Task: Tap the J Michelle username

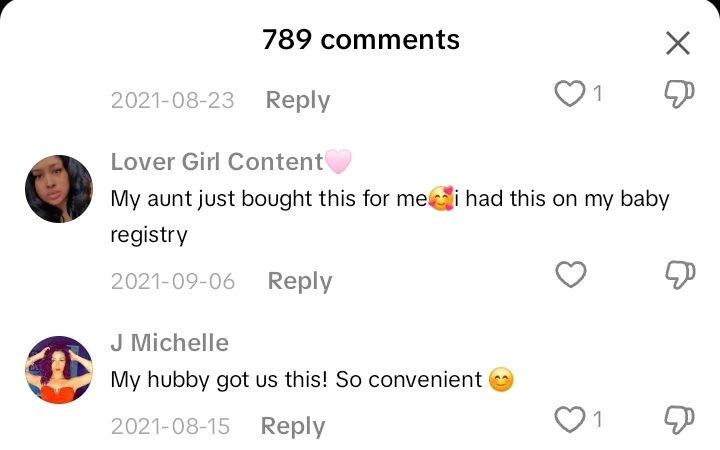Action: 169,343
